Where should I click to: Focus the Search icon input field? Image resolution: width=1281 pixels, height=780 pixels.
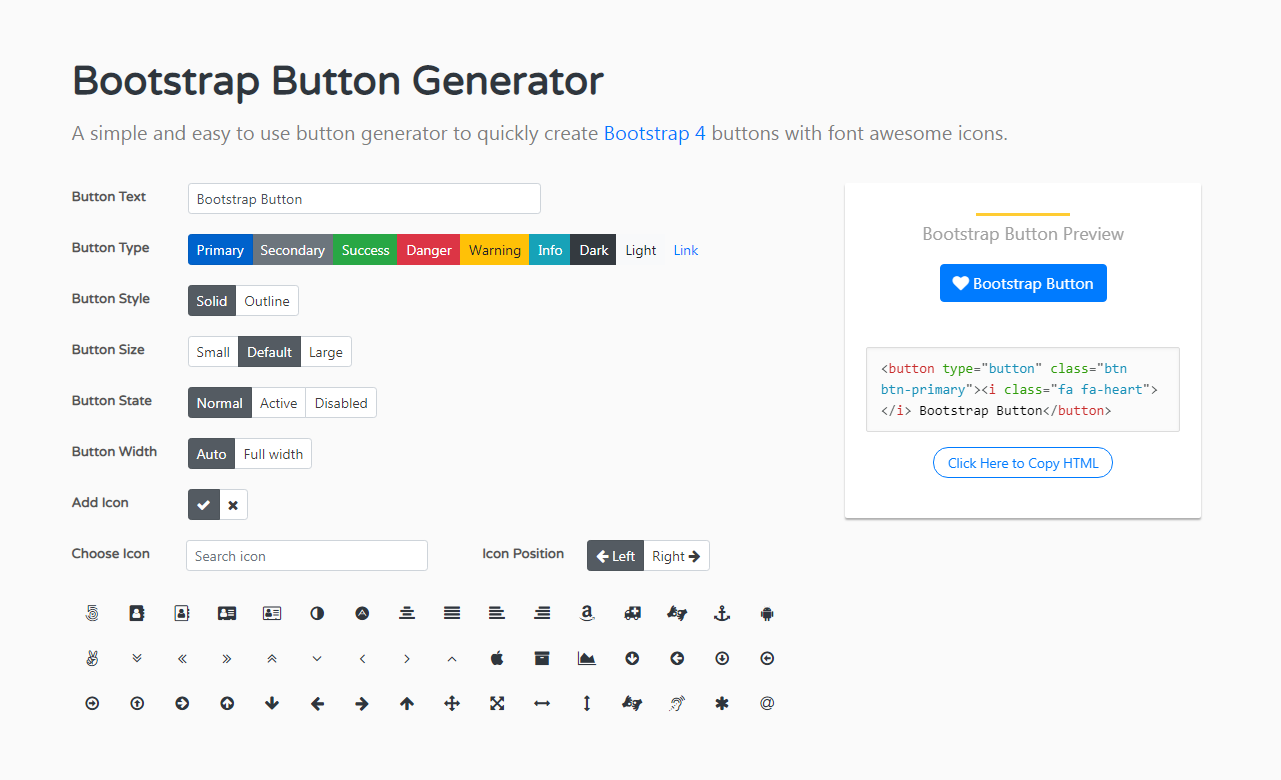(307, 556)
